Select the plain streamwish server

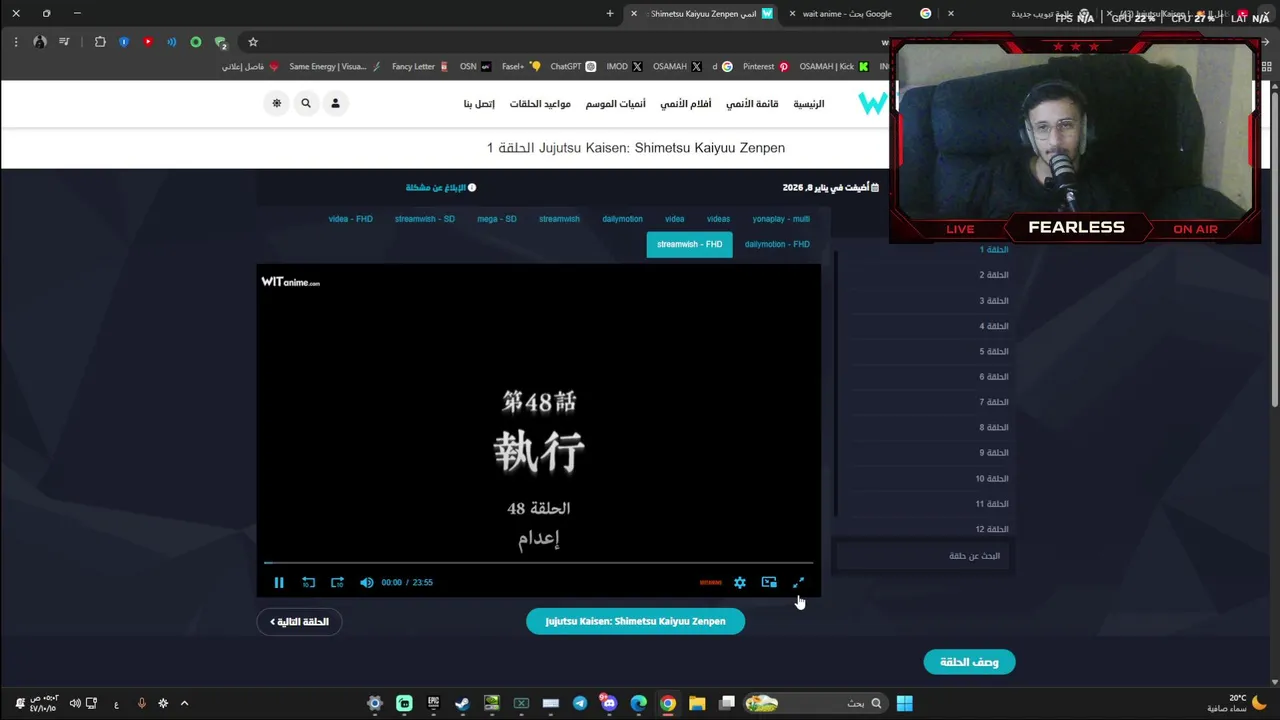click(559, 219)
